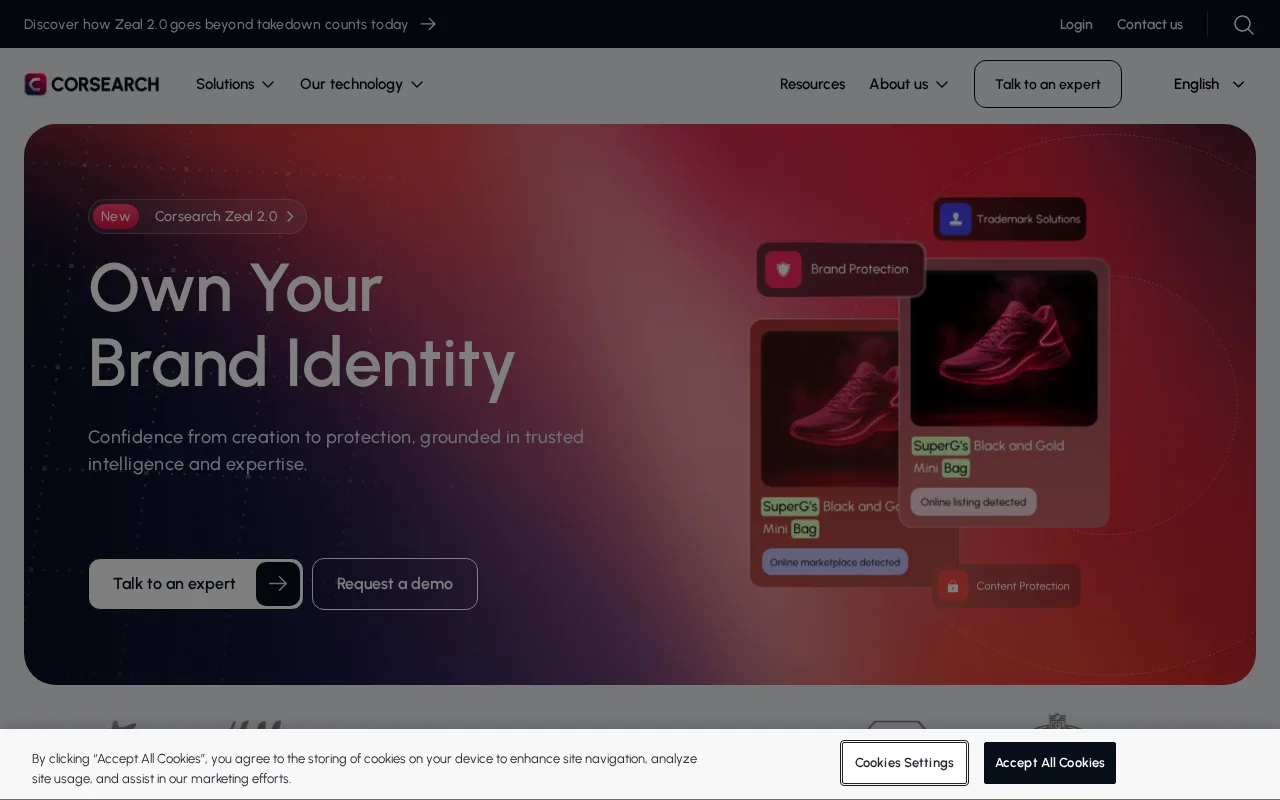Image resolution: width=1280 pixels, height=800 pixels.
Task: Click the New badge
Action: (x=115, y=216)
